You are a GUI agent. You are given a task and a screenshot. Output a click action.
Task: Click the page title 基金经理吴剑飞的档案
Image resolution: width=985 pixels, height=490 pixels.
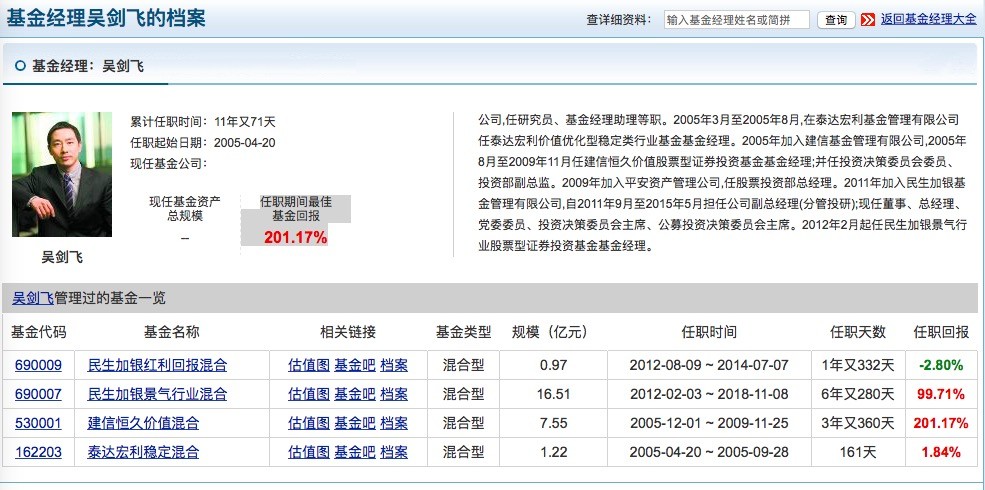point(106,18)
